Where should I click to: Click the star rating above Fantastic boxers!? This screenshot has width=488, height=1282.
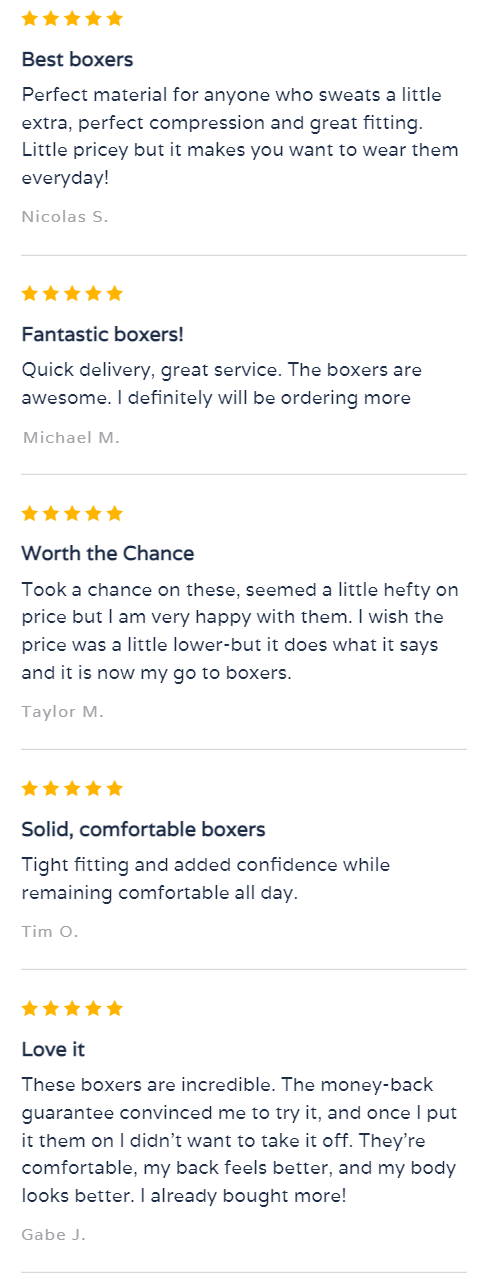tap(72, 293)
